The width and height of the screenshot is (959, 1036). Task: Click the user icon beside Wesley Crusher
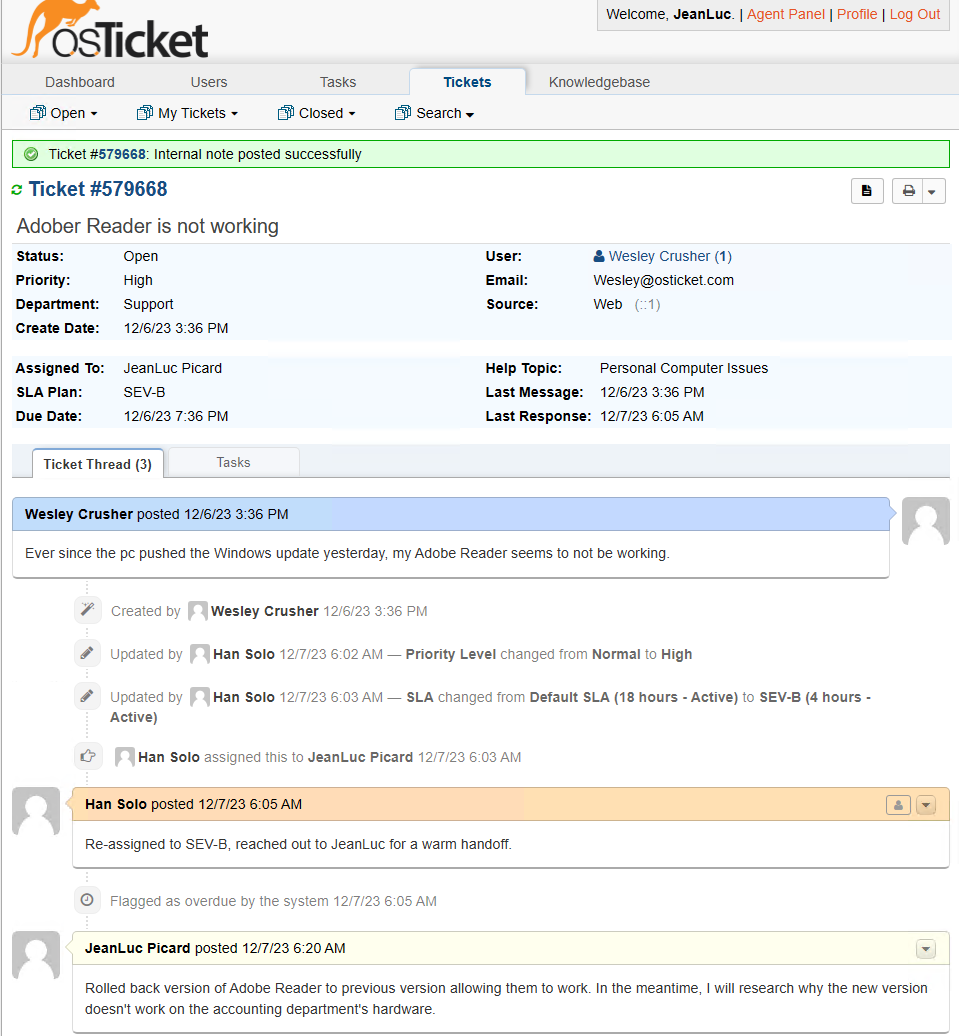click(x=599, y=256)
